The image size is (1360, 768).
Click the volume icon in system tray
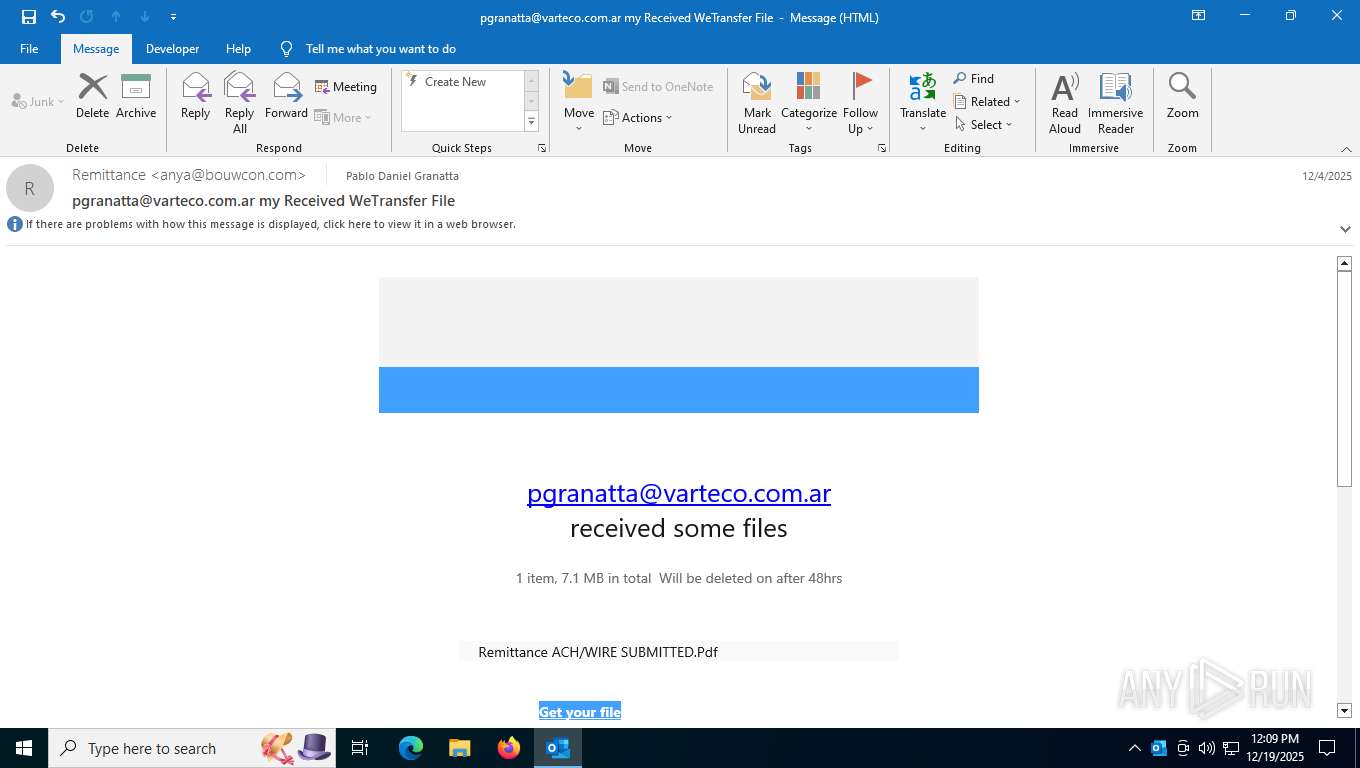point(1206,748)
